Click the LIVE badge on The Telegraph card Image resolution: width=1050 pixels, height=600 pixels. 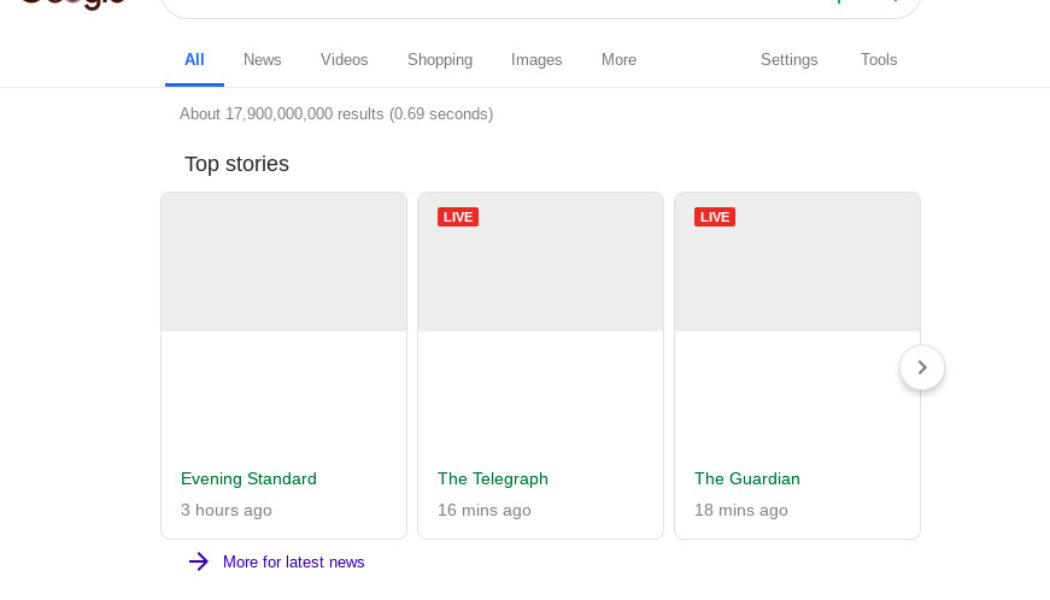[458, 217]
